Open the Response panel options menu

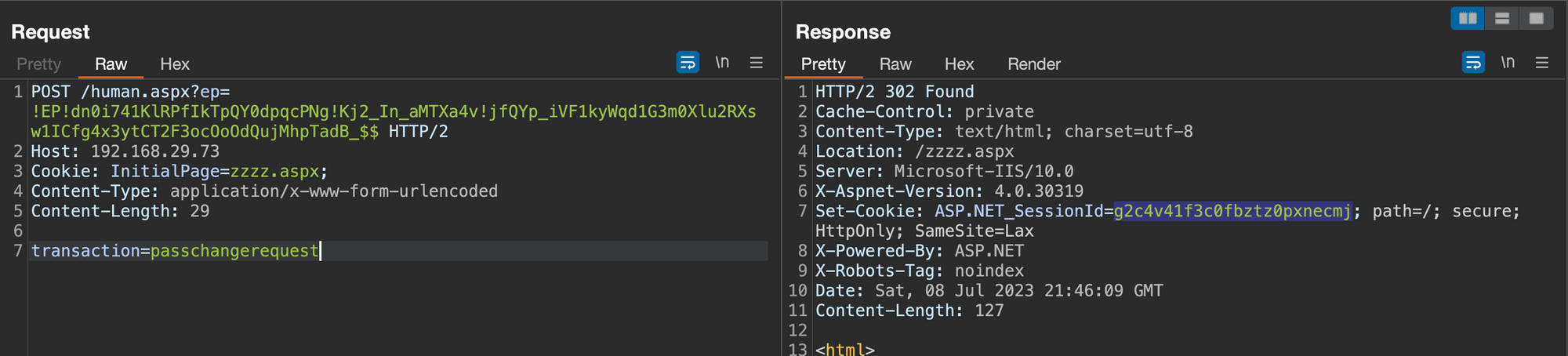coord(1542,63)
